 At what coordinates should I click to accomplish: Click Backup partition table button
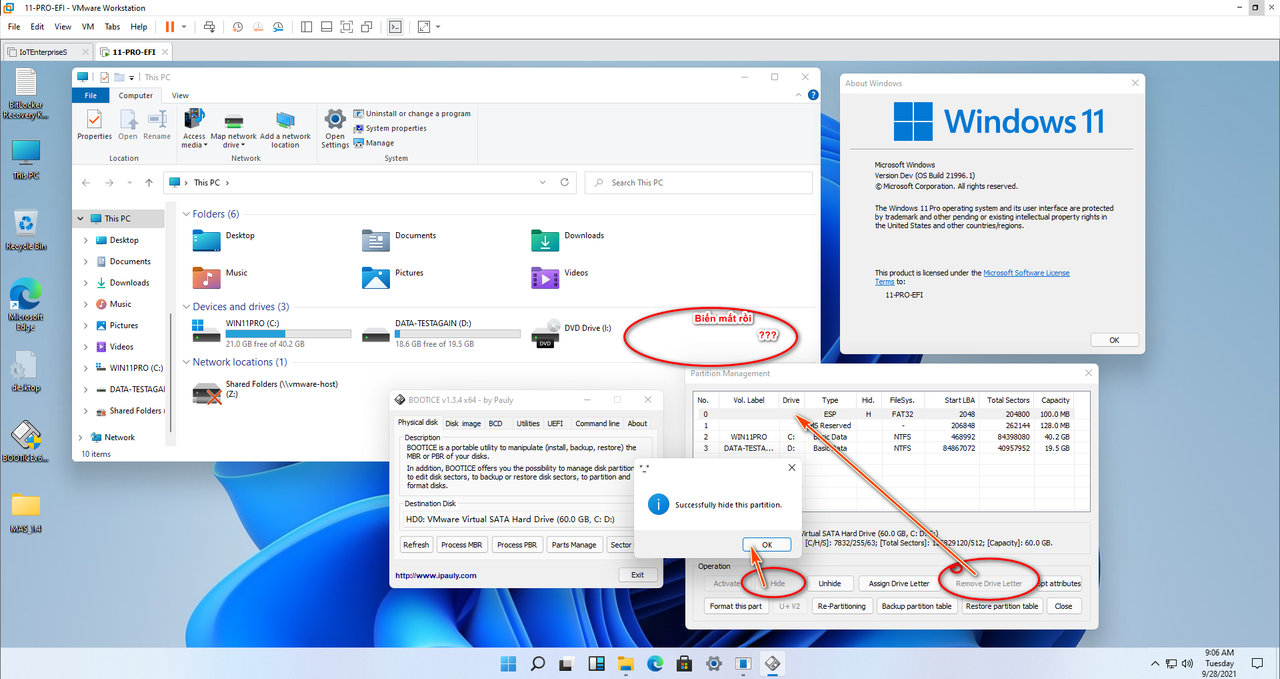[917, 606]
